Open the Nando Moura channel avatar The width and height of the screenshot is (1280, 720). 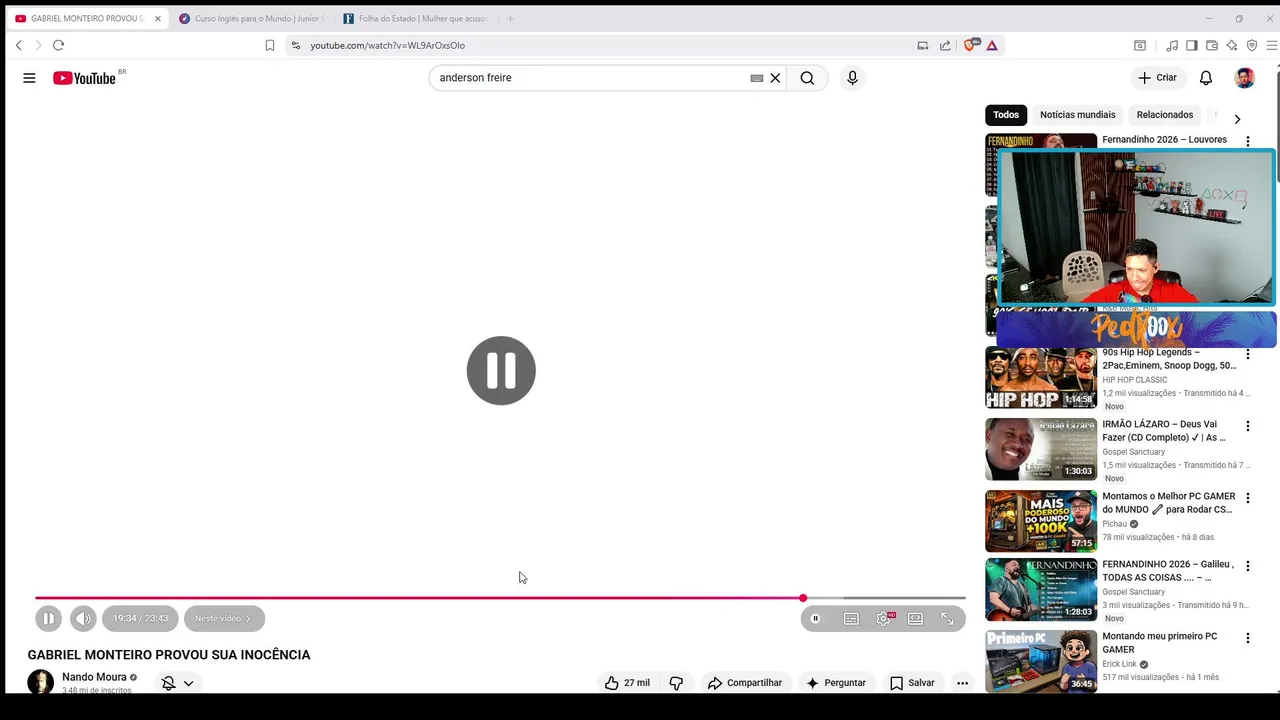(x=40, y=681)
